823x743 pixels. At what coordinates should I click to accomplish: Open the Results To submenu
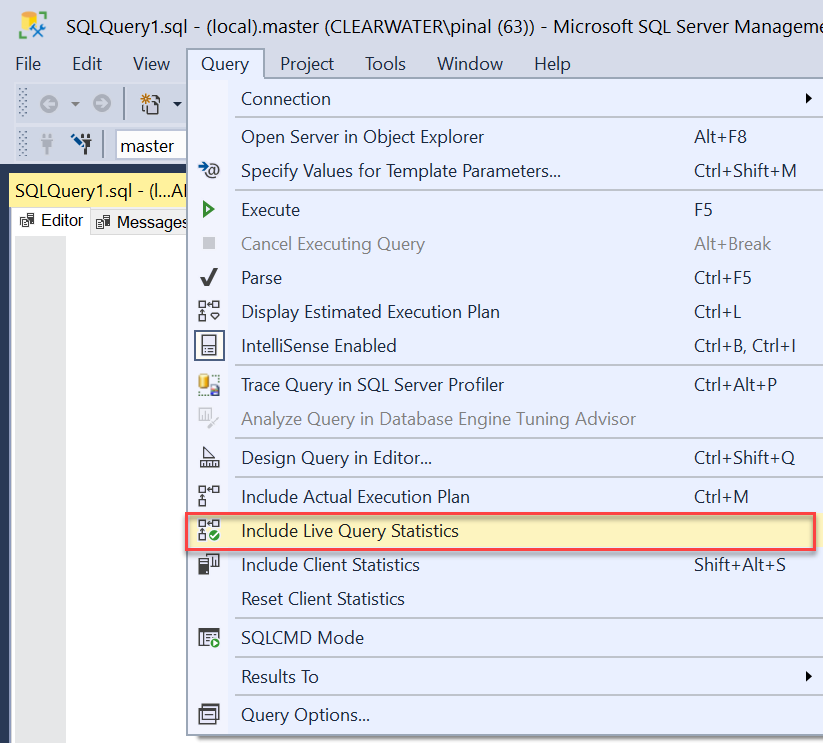[505, 676]
